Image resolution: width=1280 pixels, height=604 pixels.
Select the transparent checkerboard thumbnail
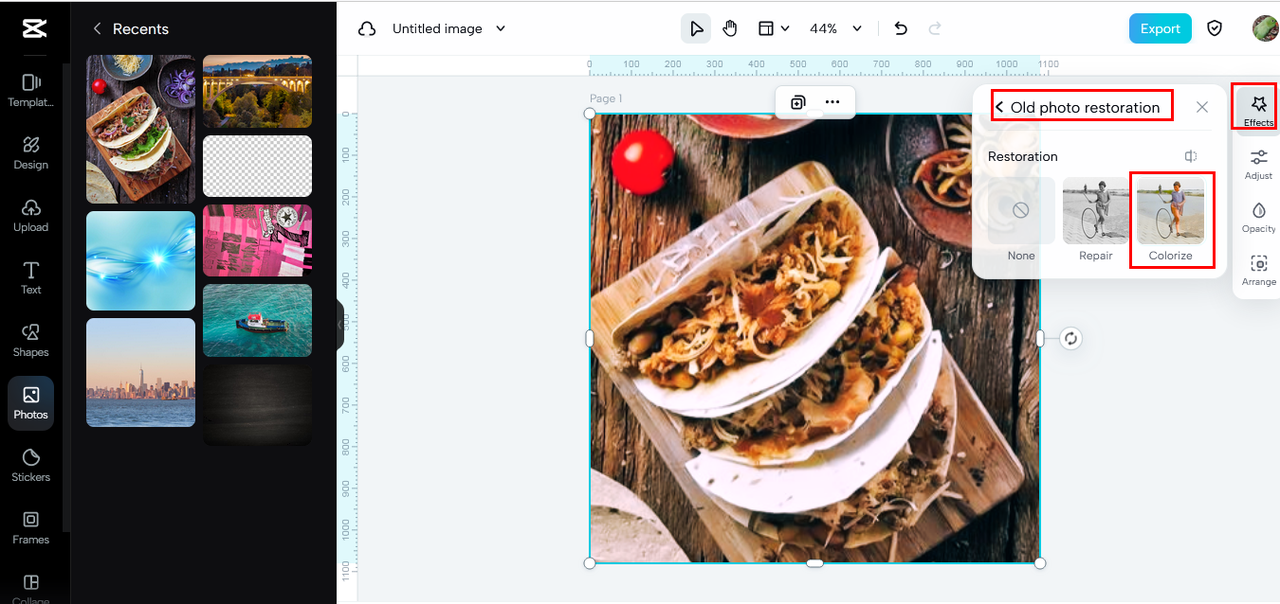pos(257,166)
